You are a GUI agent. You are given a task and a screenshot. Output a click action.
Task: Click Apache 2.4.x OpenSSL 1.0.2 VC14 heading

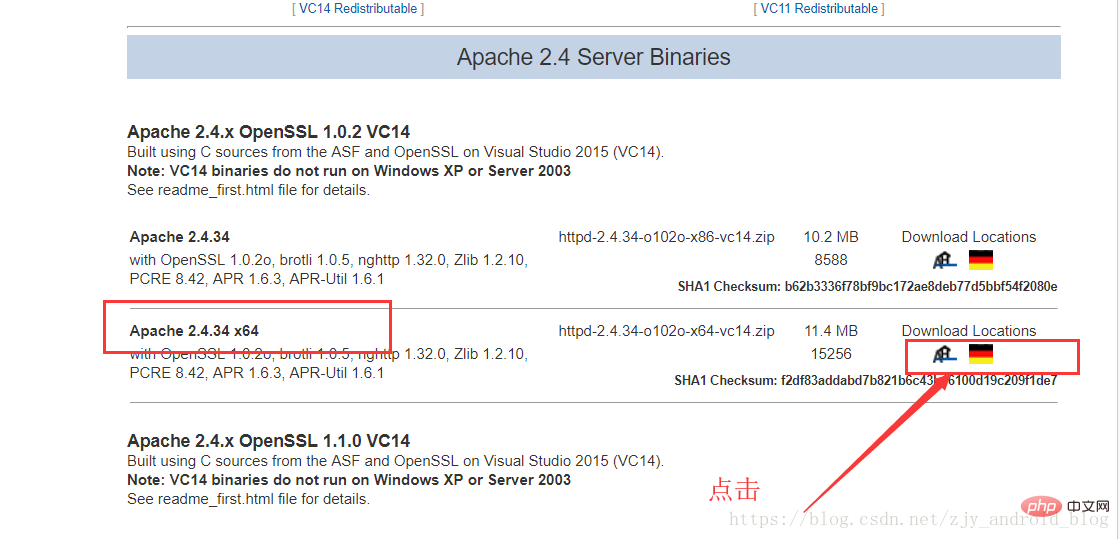(269, 132)
